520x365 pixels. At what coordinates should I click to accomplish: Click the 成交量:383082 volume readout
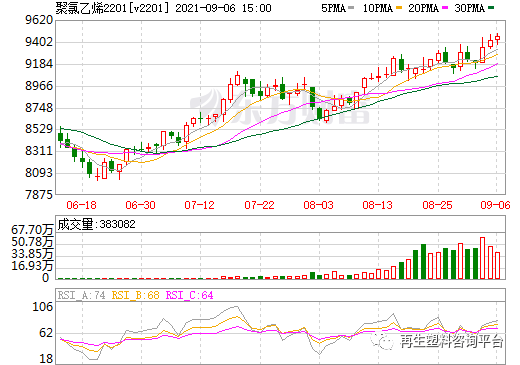[x=97, y=224]
